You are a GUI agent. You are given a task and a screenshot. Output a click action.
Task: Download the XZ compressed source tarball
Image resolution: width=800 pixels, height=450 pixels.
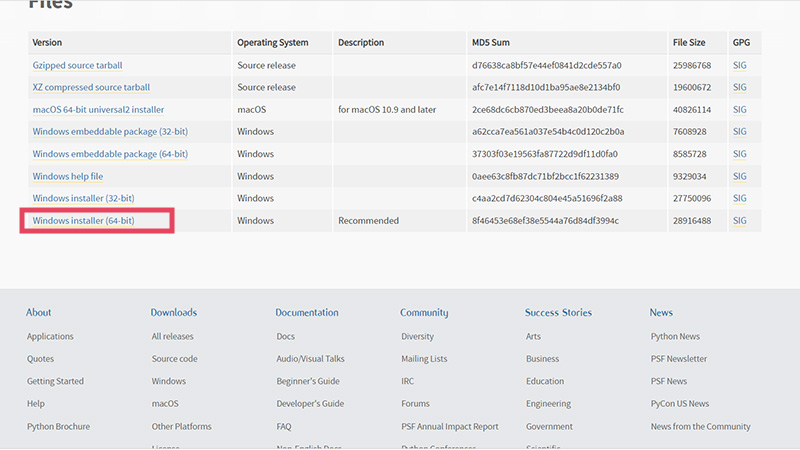91,87
